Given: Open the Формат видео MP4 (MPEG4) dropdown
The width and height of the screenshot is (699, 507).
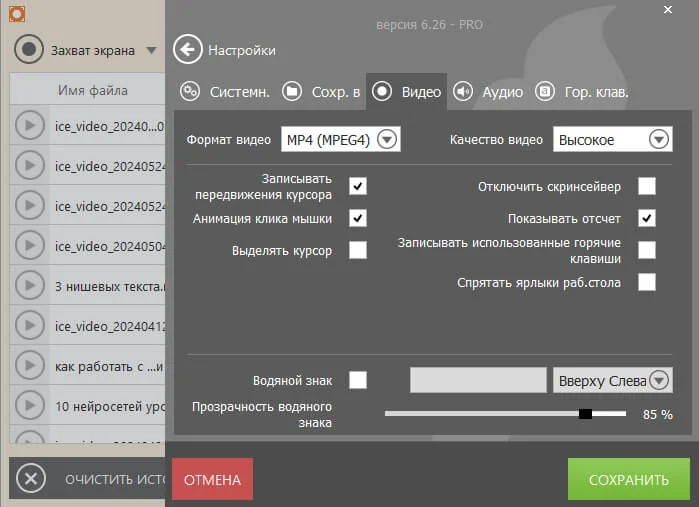Looking at the screenshot, I should tap(341, 140).
